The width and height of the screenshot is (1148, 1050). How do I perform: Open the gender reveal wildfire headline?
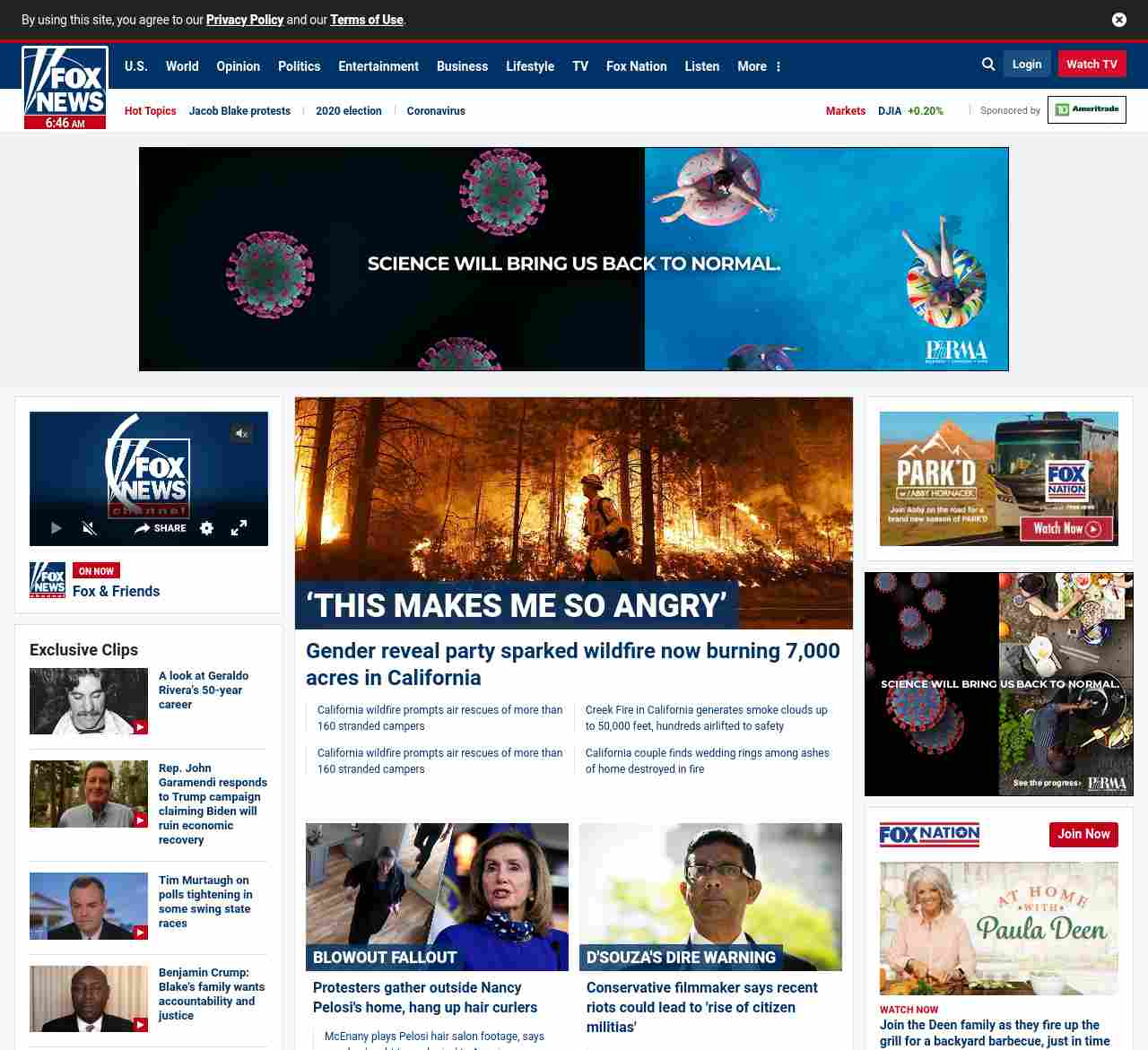(x=572, y=664)
